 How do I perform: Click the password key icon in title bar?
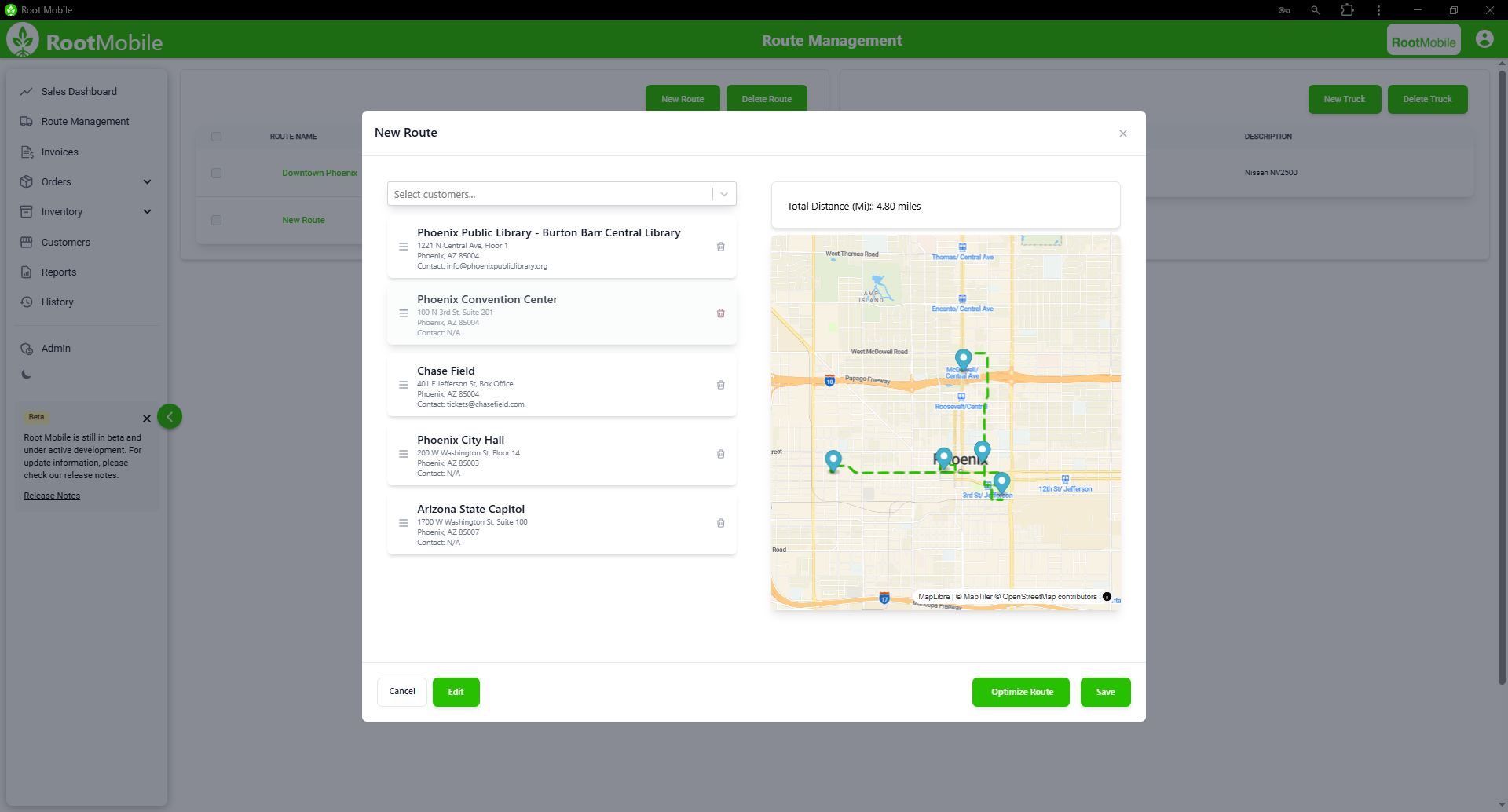[x=1284, y=10]
